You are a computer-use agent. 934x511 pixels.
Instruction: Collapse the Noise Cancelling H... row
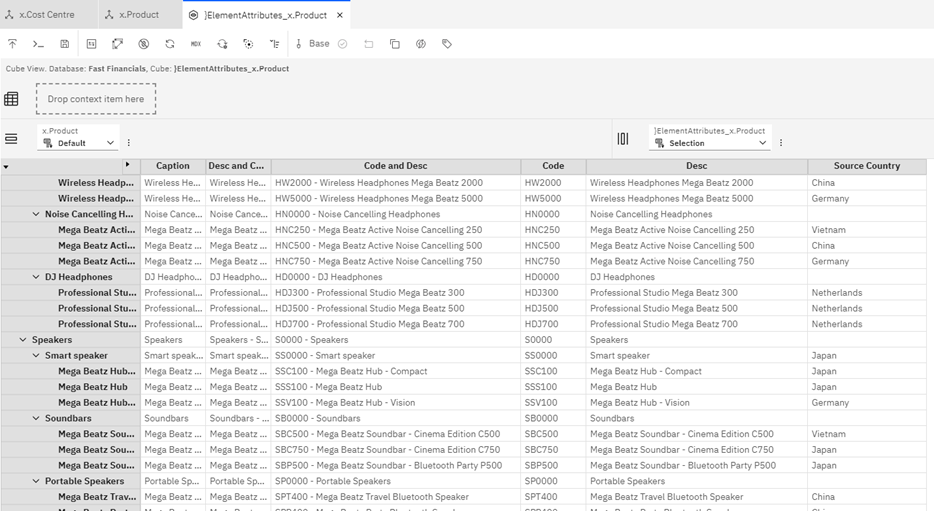pos(36,214)
